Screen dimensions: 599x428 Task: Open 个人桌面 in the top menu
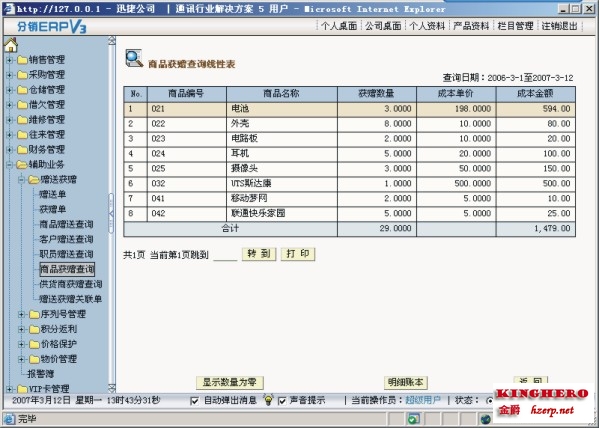(339, 26)
